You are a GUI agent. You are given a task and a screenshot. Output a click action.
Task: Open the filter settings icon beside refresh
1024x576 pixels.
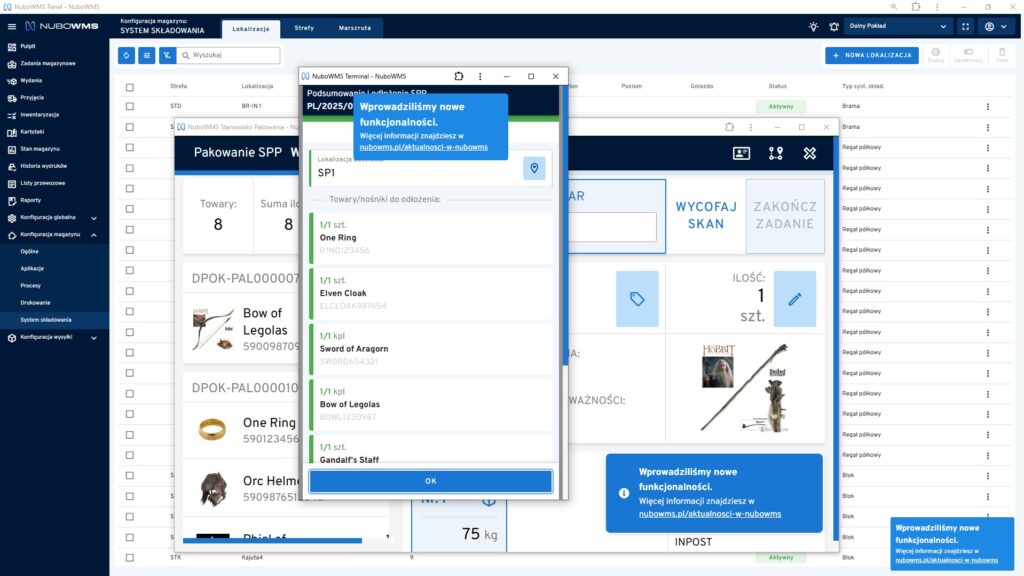(x=147, y=55)
